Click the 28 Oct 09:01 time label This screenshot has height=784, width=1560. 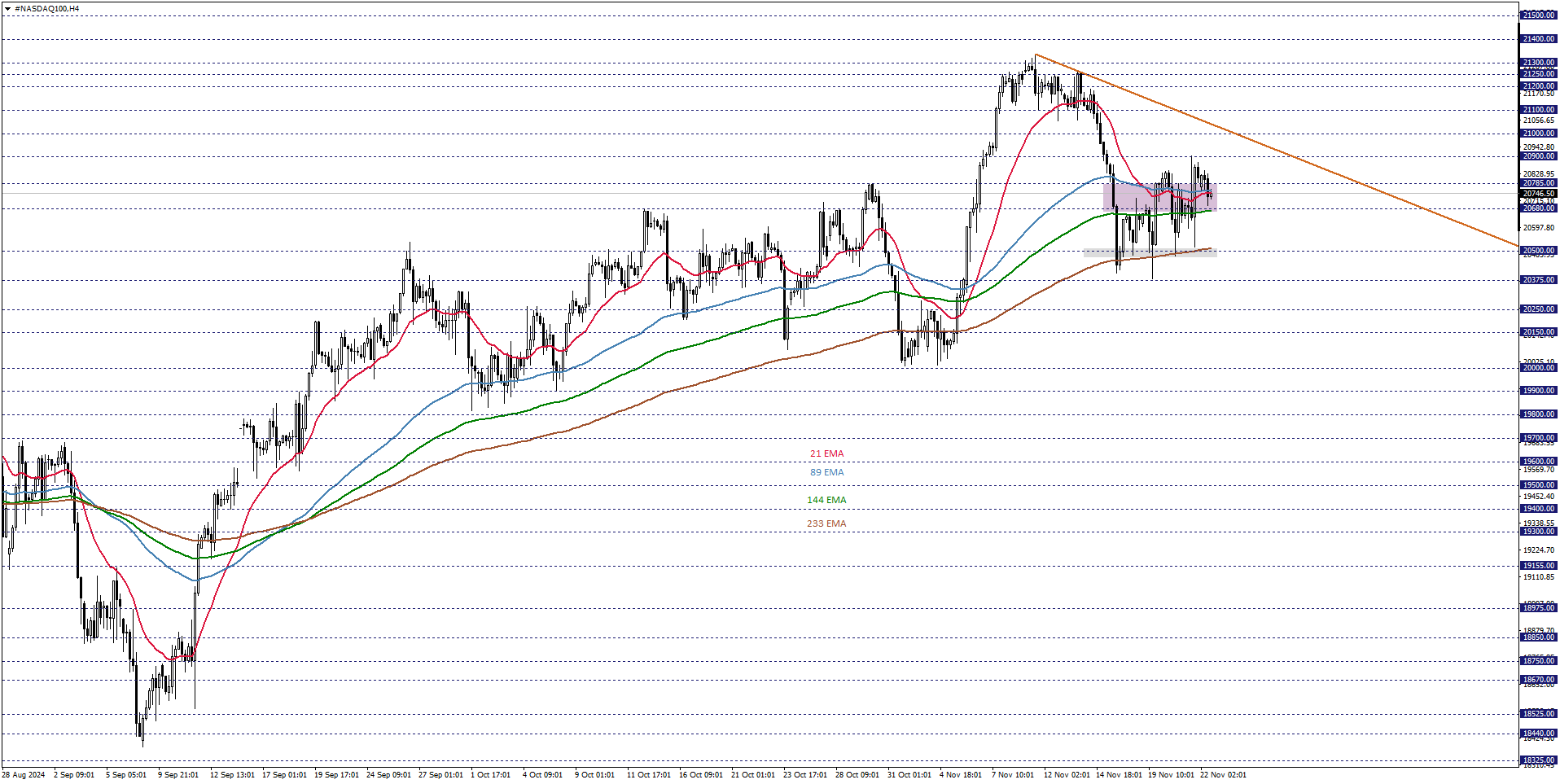pos(857,775)
